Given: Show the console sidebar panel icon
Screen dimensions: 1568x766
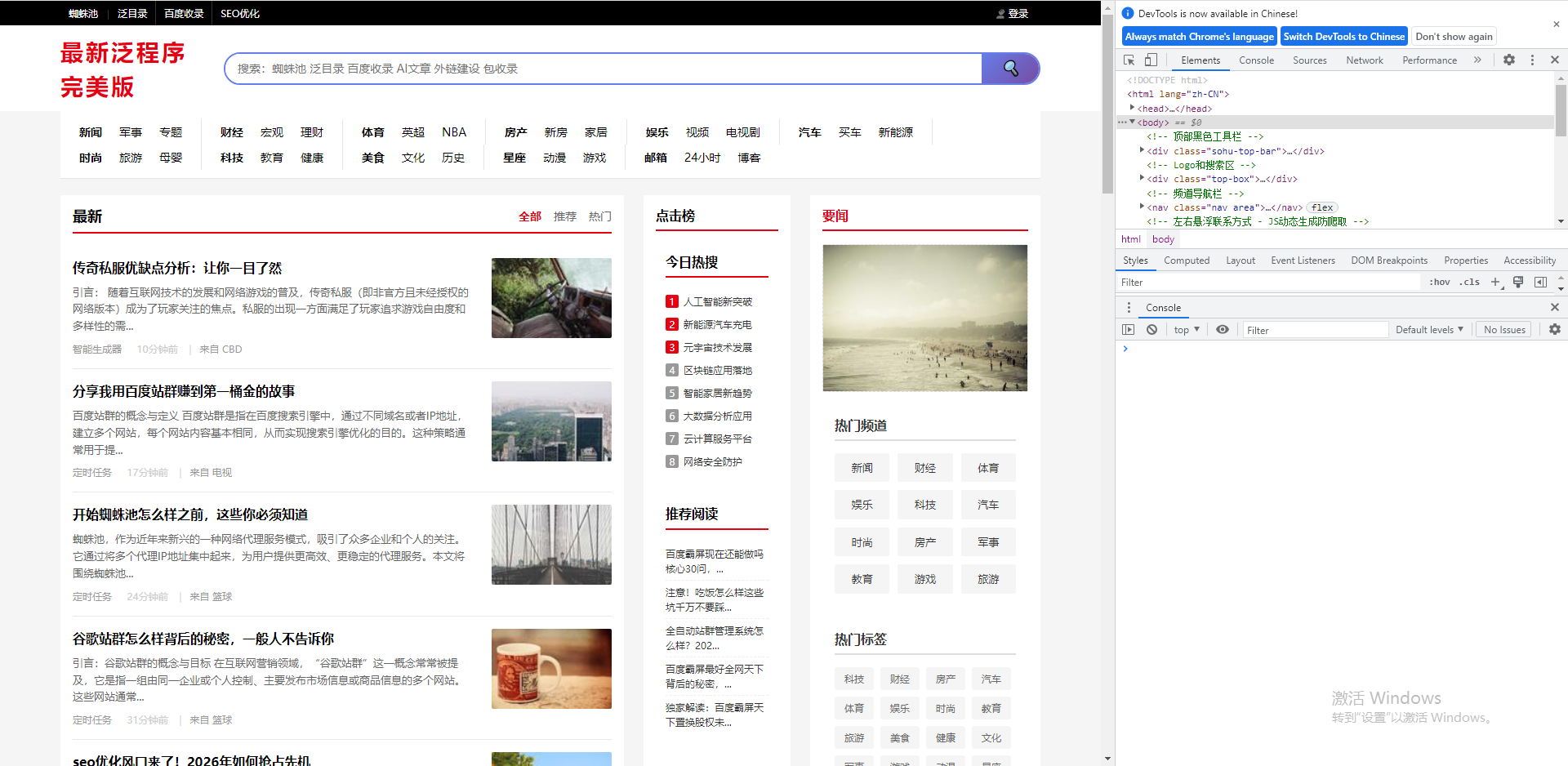Looking at the screenshot, I should (x=1129, y=329).
